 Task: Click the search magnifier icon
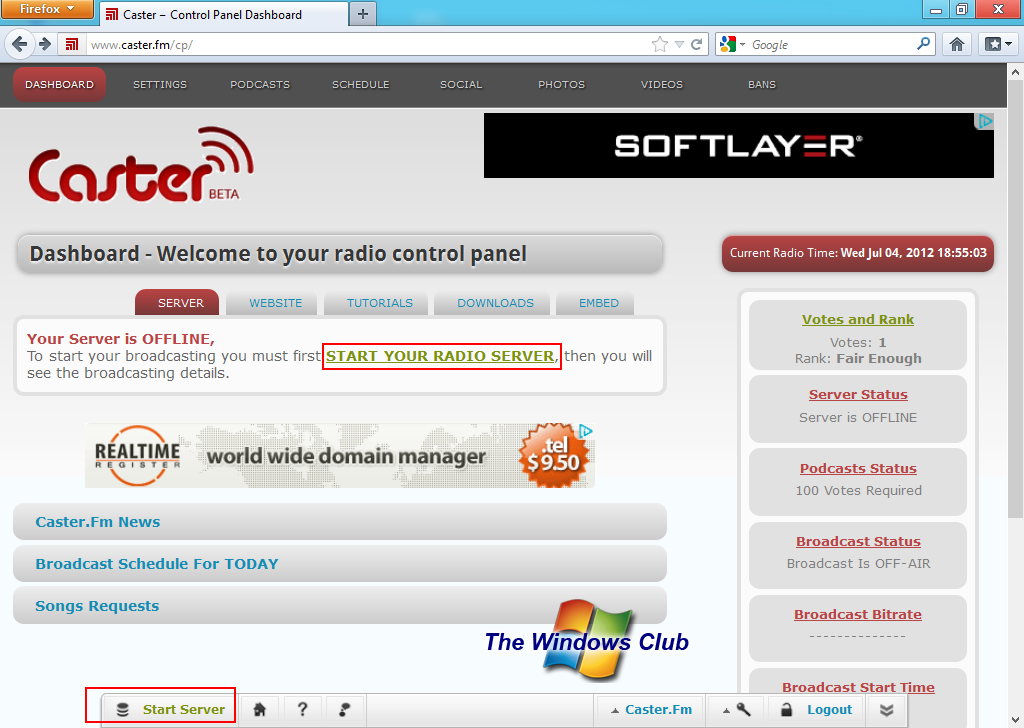pos(923,44)
